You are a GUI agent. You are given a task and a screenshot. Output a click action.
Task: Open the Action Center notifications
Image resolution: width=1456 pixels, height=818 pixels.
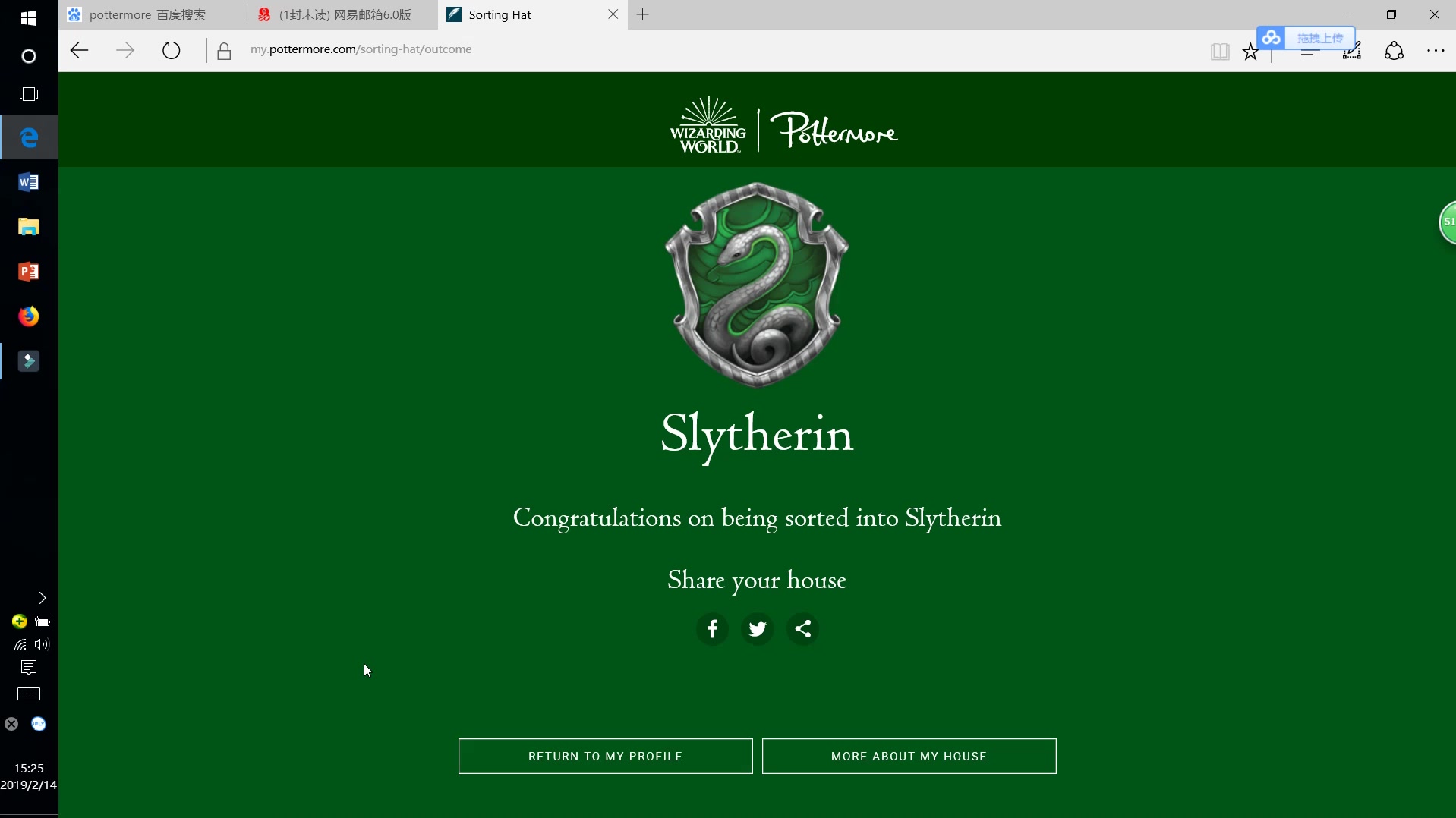click(29, 668)
